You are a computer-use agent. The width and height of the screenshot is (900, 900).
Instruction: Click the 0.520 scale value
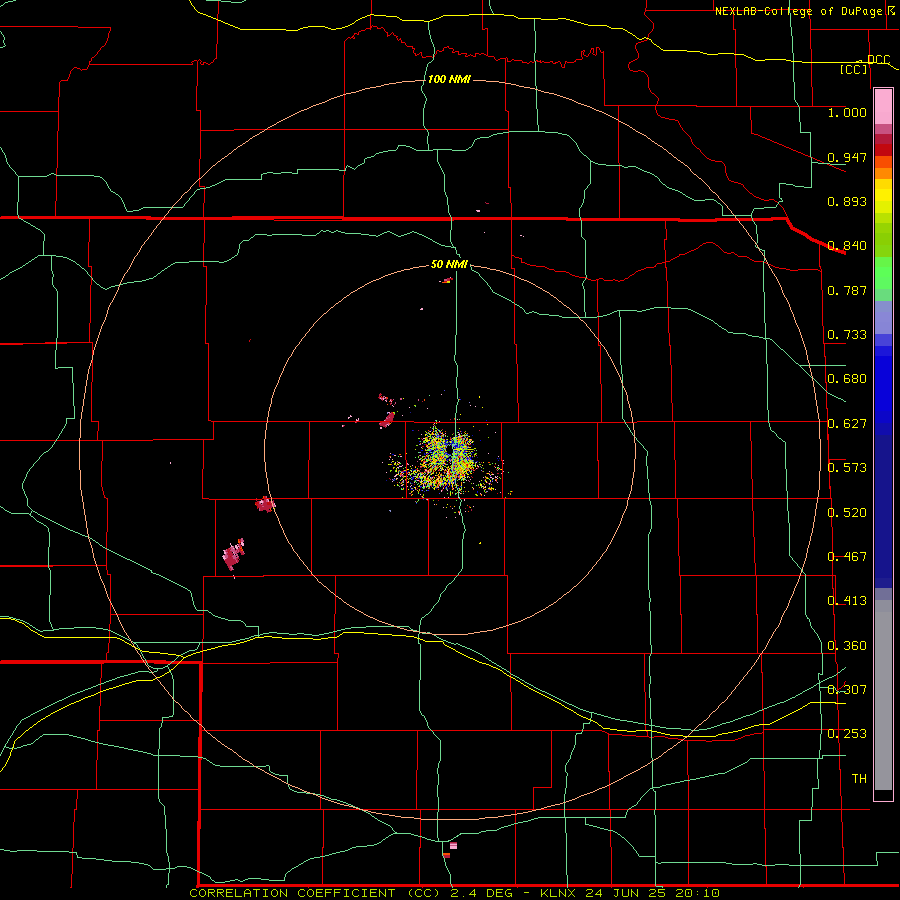pyautogui.click(x=847, y=513)
